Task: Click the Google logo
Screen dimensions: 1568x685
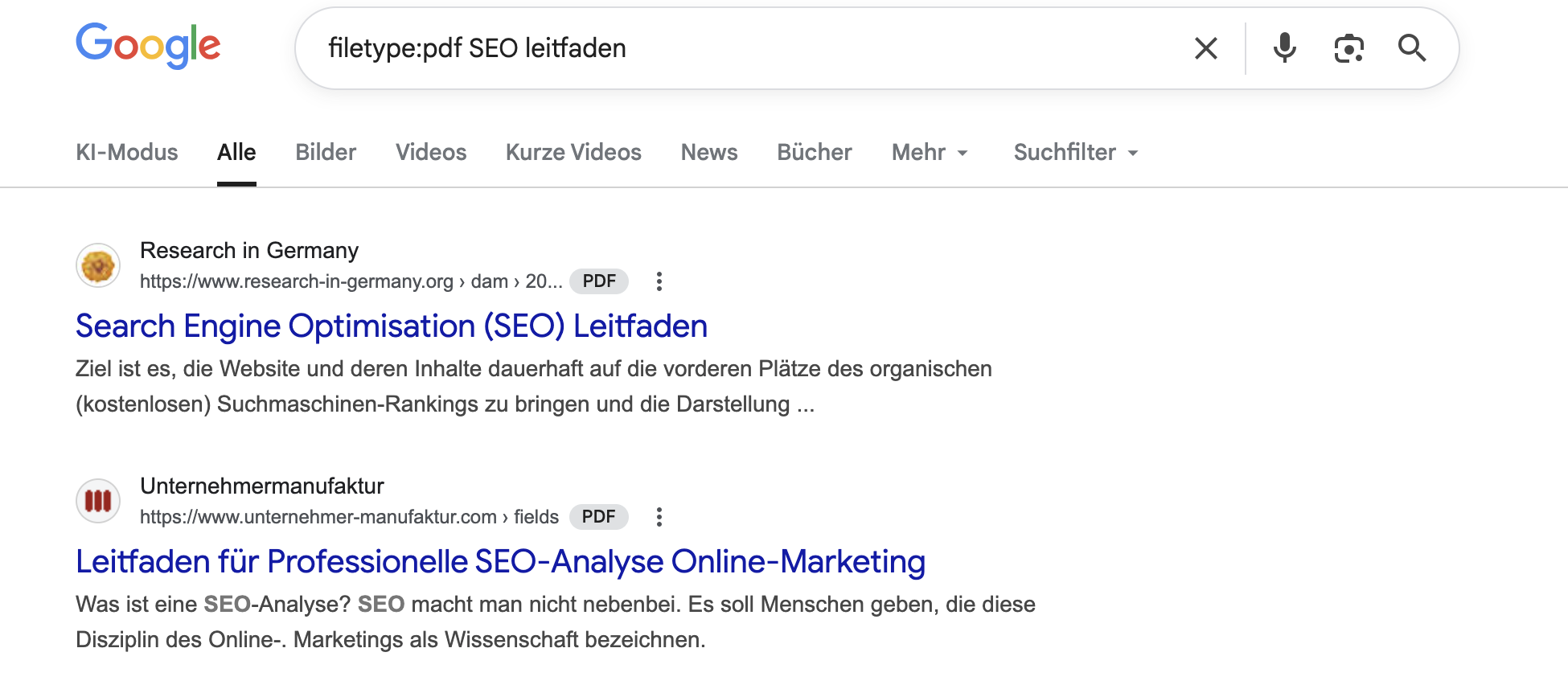Action: point(148,46)
